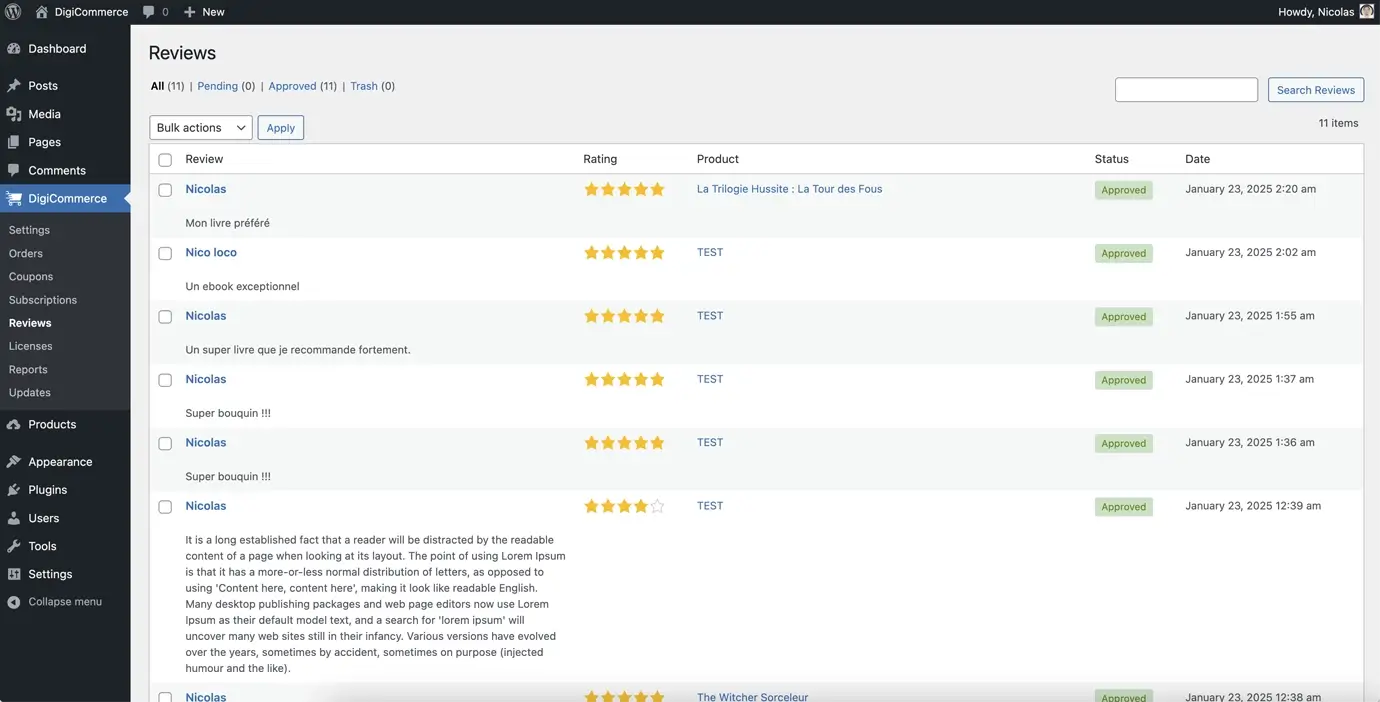This screenshot has width=1380, height=702.
Task: Click the Dashboard gauge icon
Action: coord(13,49)
